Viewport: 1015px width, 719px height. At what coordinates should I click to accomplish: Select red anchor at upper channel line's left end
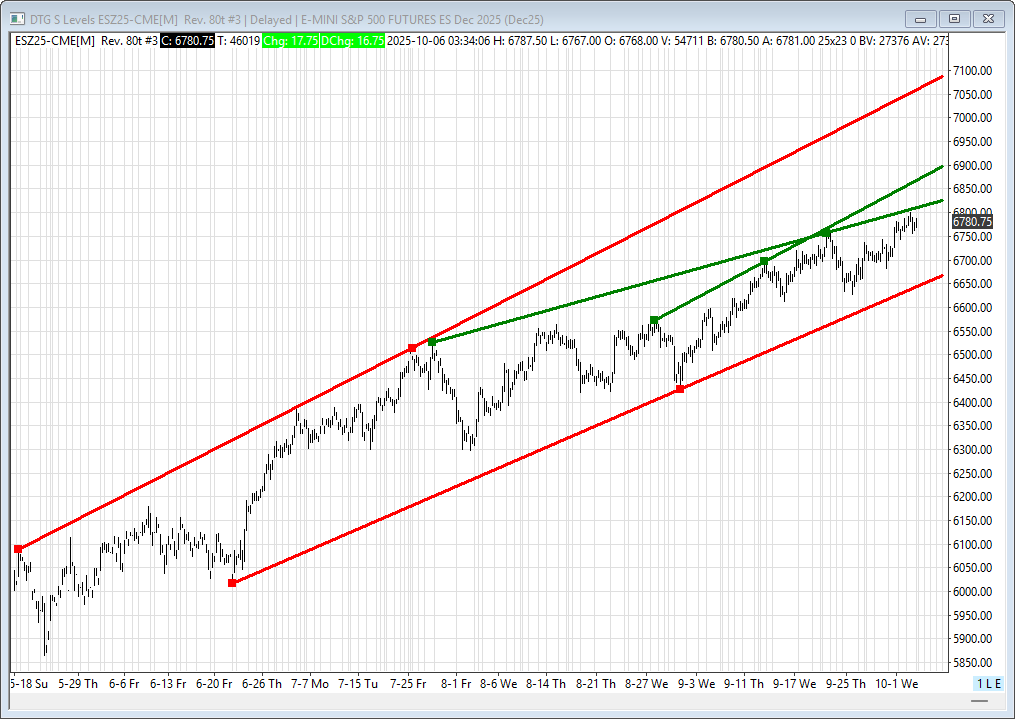tap(18, 549)
